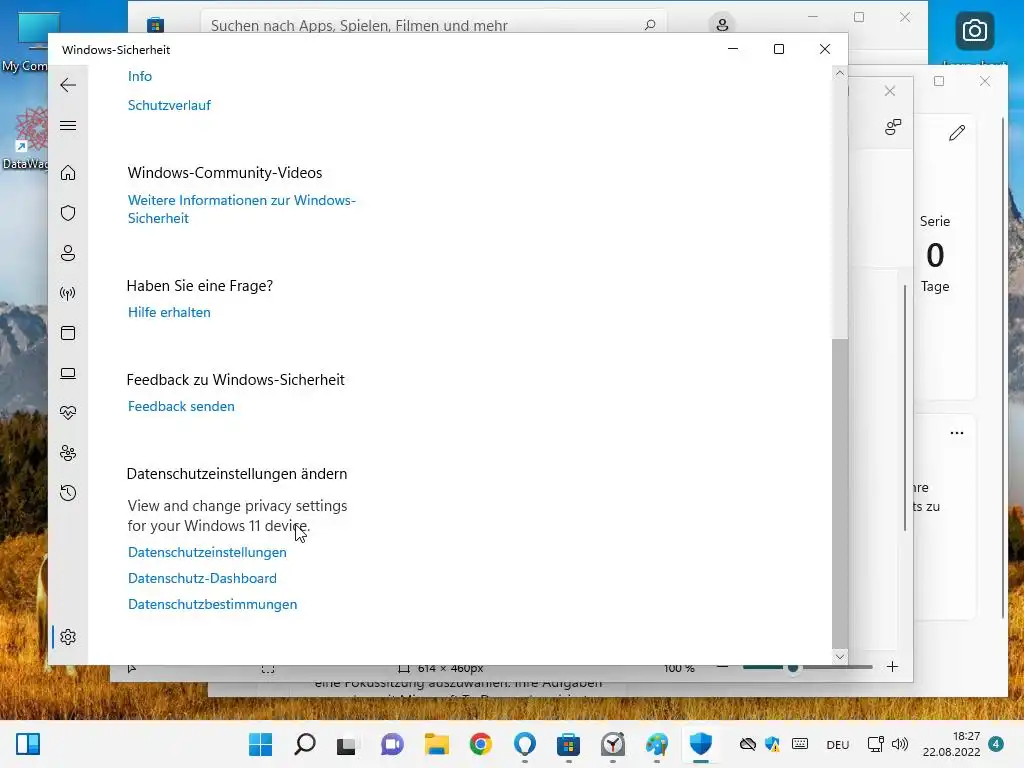Open Firewall & network protection antenna icon
Screen dimensions: 1024x768
point(68,293)
